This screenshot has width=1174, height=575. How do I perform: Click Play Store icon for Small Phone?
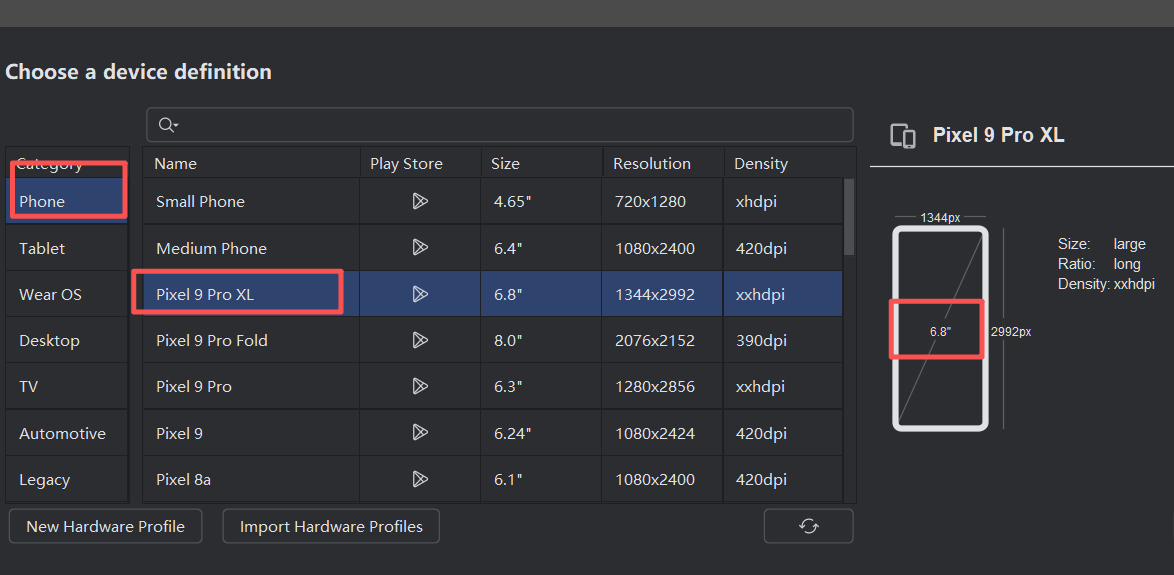pyautogui.click(x=420, y=201)
